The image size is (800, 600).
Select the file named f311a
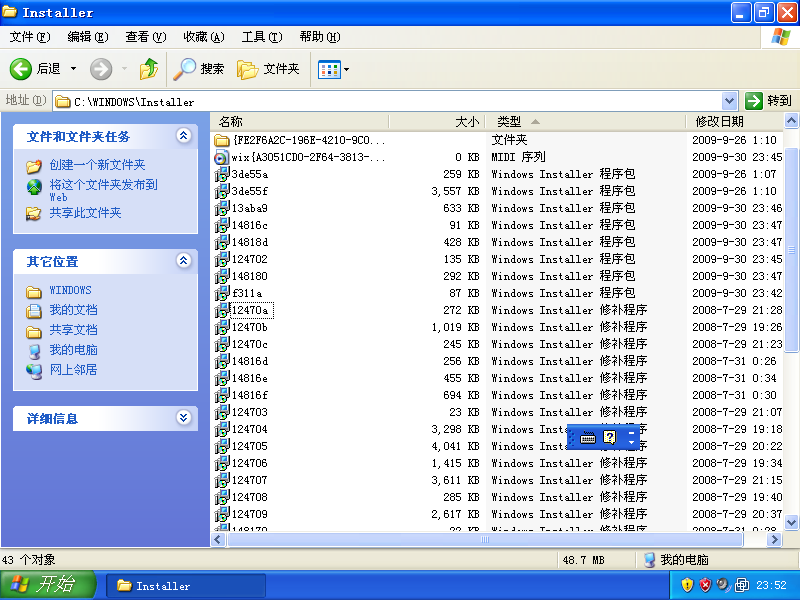pos(247,293)
